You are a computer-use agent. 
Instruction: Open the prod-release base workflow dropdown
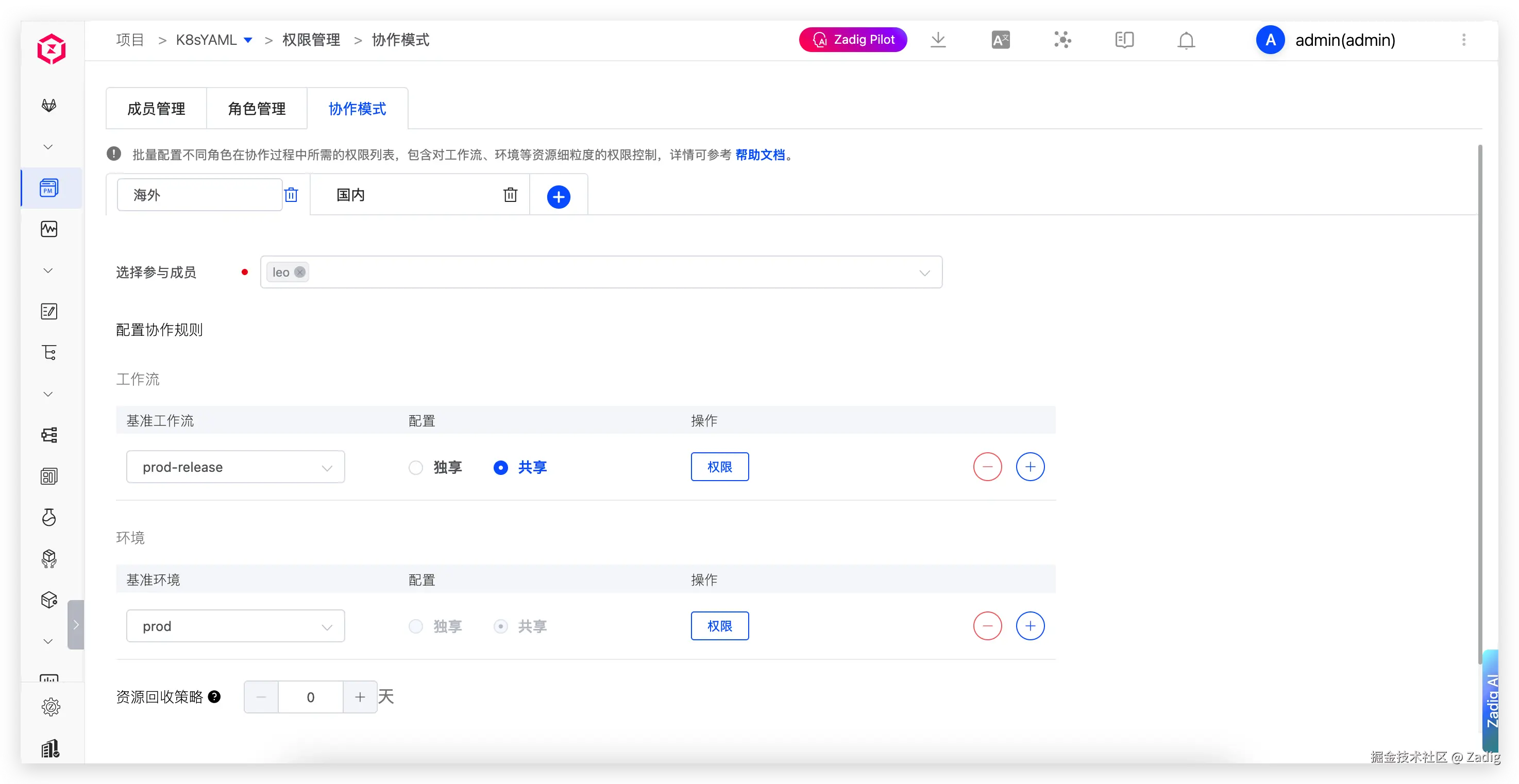point(235,467)
